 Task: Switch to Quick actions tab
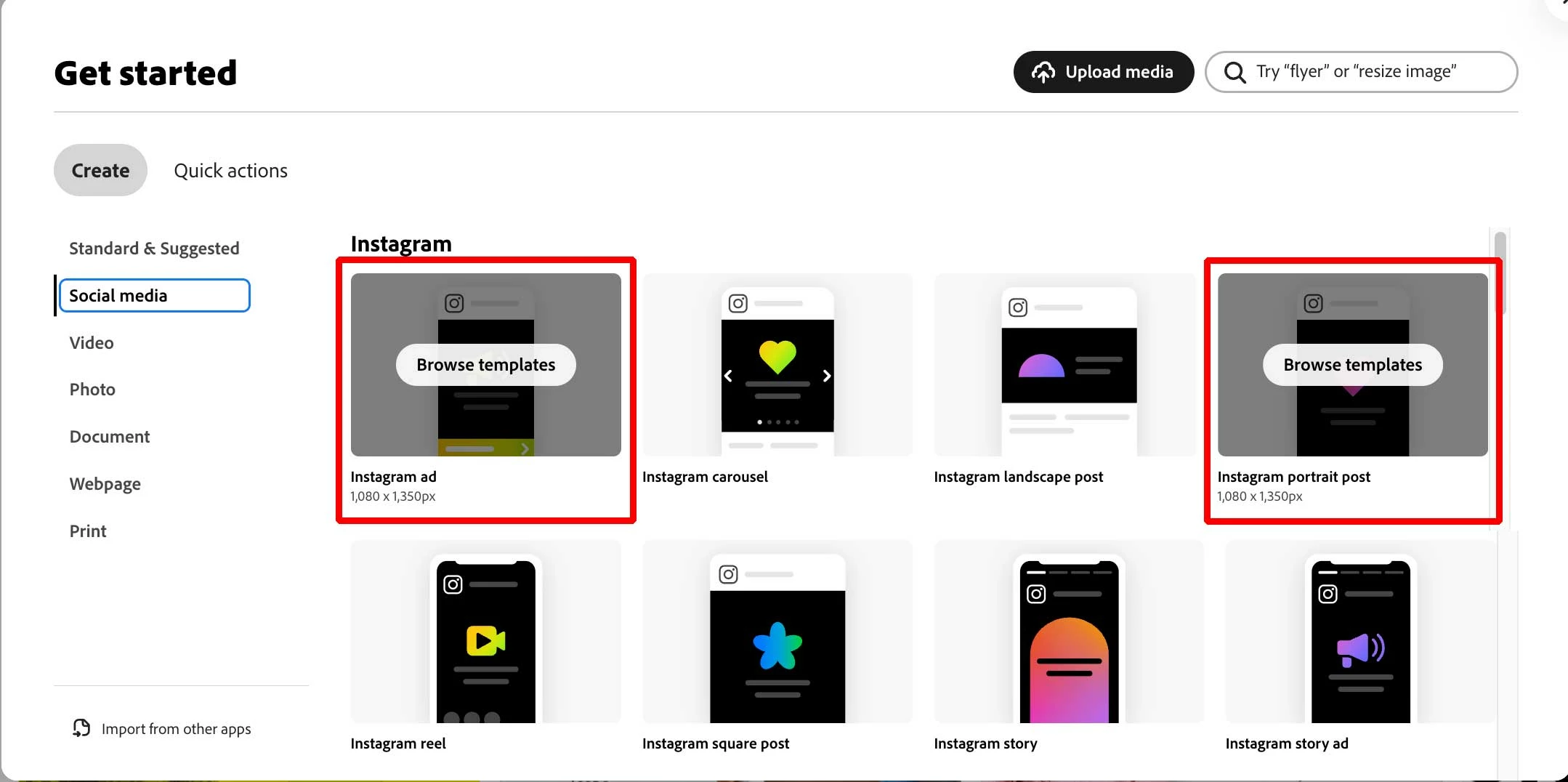click(230, 170)
